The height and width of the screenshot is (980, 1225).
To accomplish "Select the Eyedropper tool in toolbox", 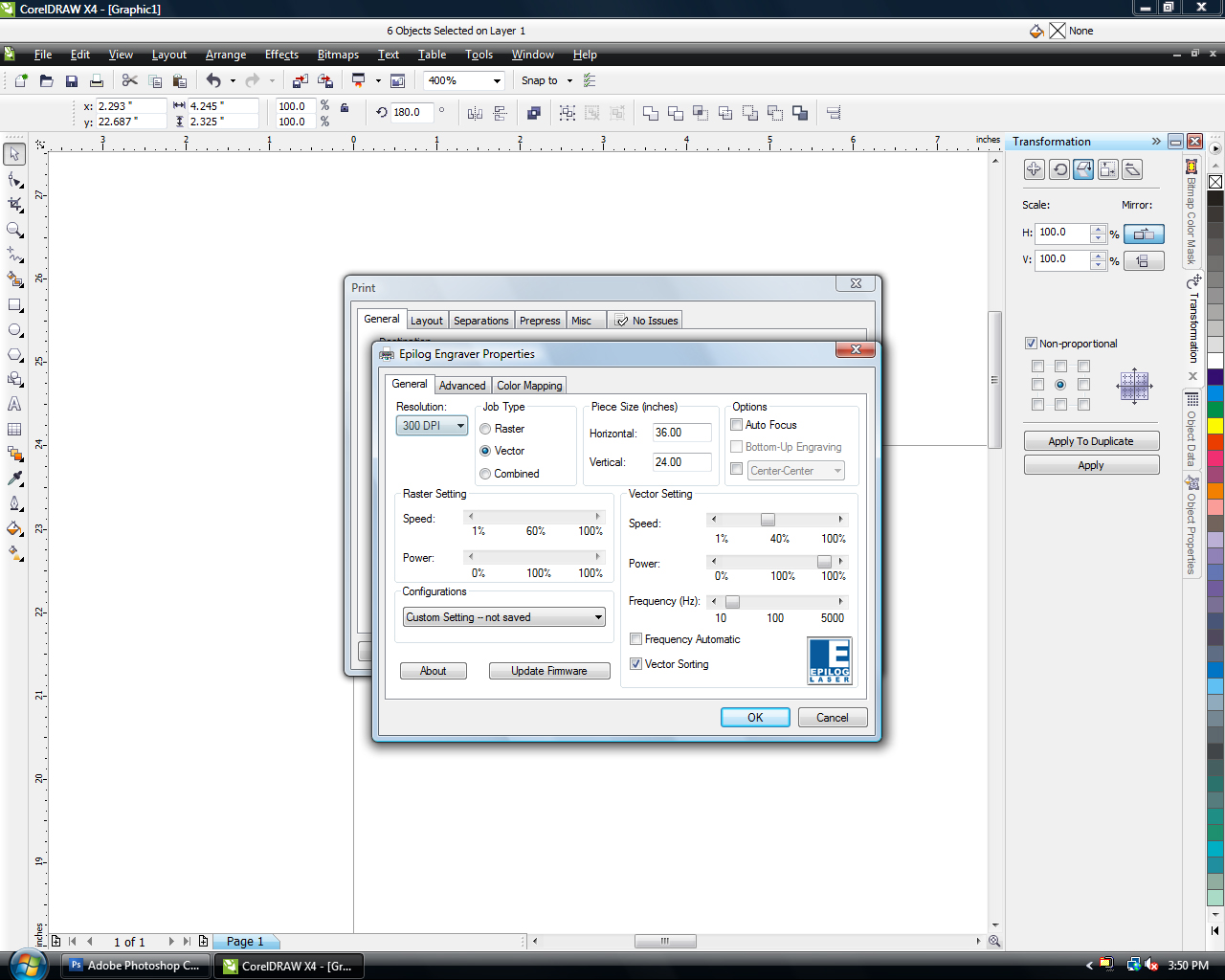I will [x=14, y=479].
